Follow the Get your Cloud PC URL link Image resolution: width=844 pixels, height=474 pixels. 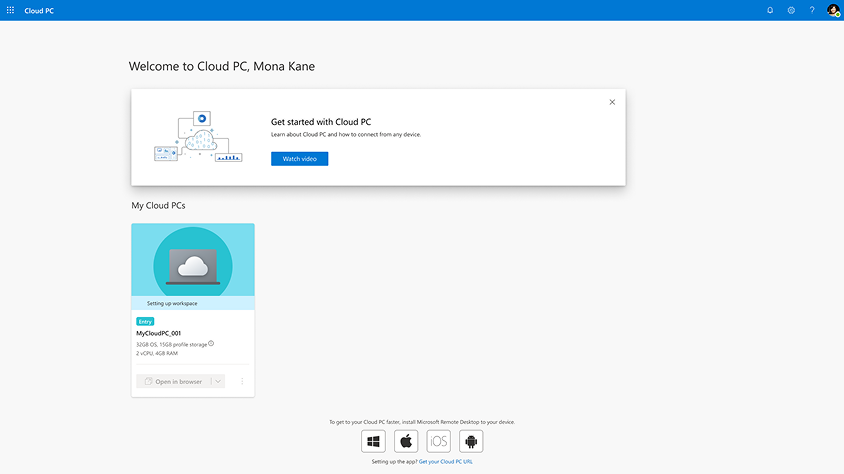[446, 462]
